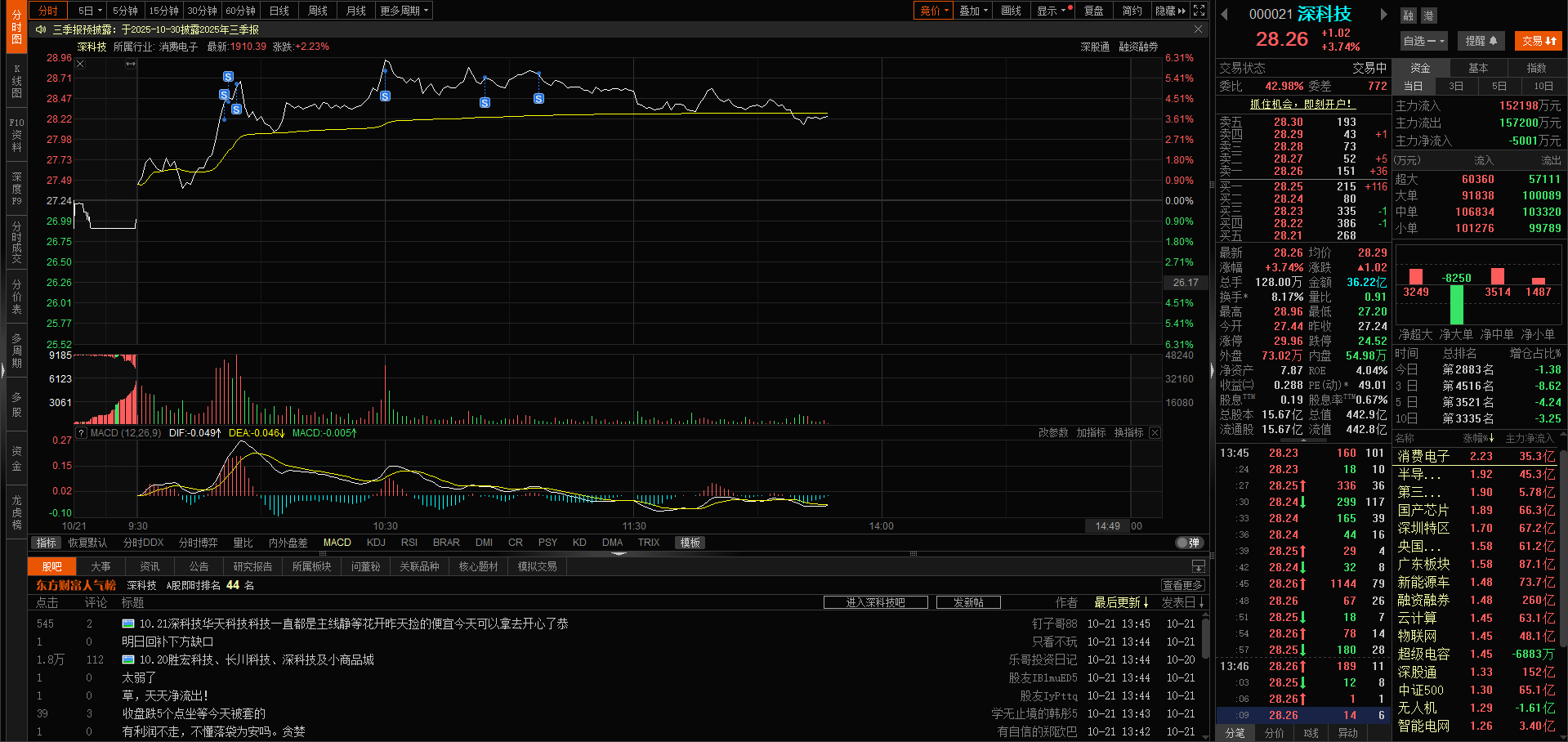Toggle 内外盘差 indicator
Screen dimensions: 1568x742
pos(288,543)
